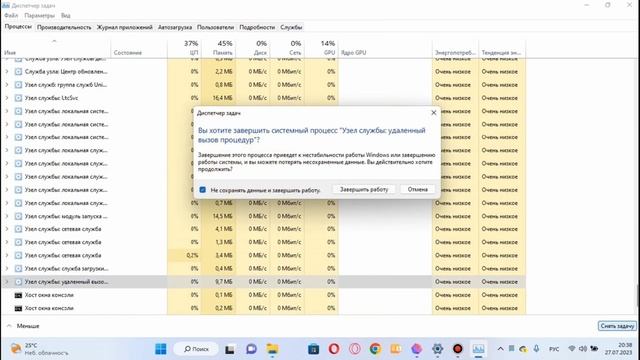The height and width of the screenshot is (360, 640).
Task: Open the "Параметры" menu
Action: click(x=39, y=16)
